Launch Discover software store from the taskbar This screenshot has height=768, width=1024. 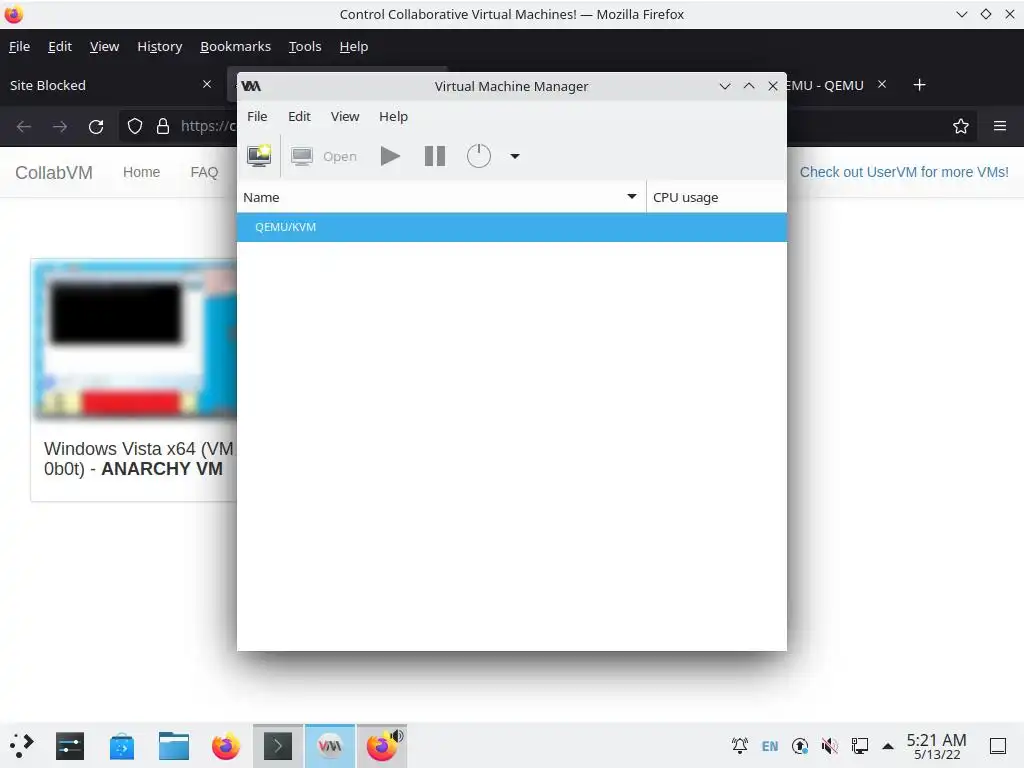tap(121, 746)
